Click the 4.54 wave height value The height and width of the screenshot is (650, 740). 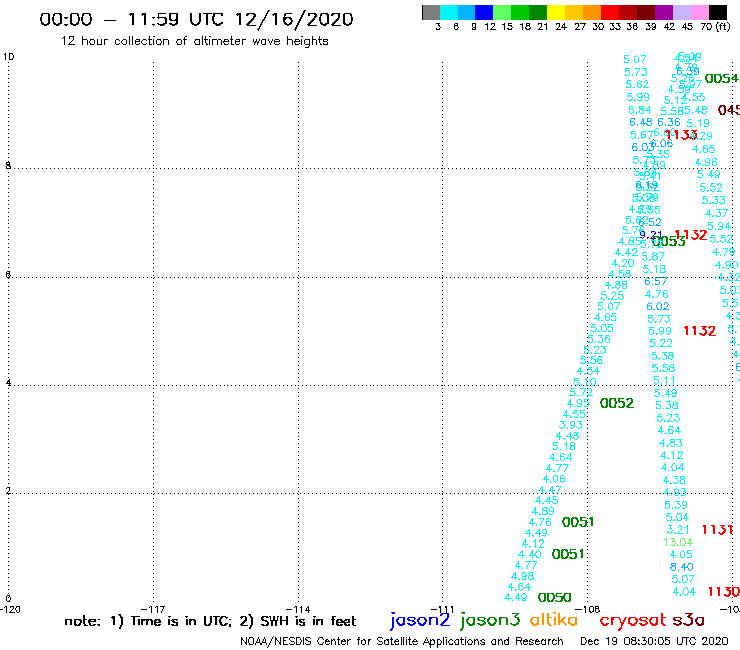pos(588,371)
